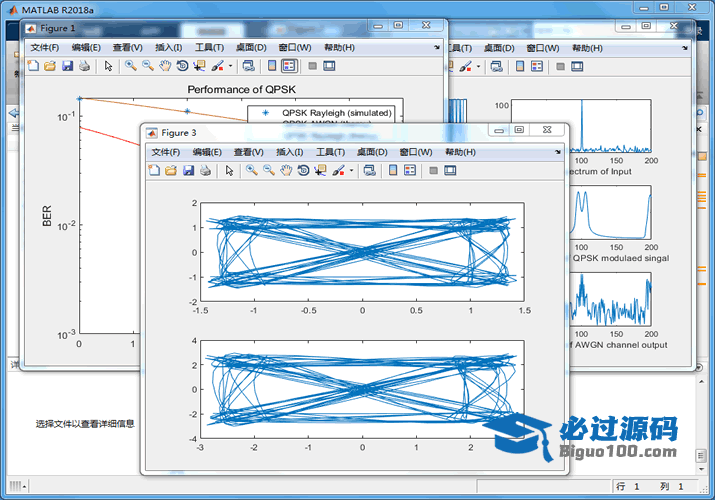
Task: Click Print Figure icon in Figure 3
Action: (x=206, y=170)
